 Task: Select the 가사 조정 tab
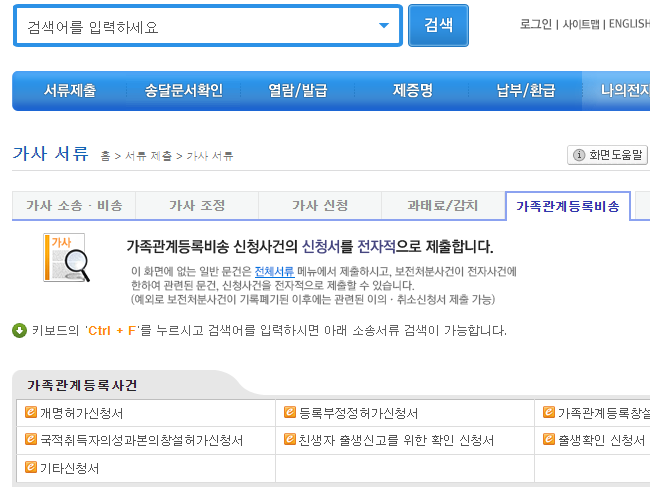click(197, 206)
